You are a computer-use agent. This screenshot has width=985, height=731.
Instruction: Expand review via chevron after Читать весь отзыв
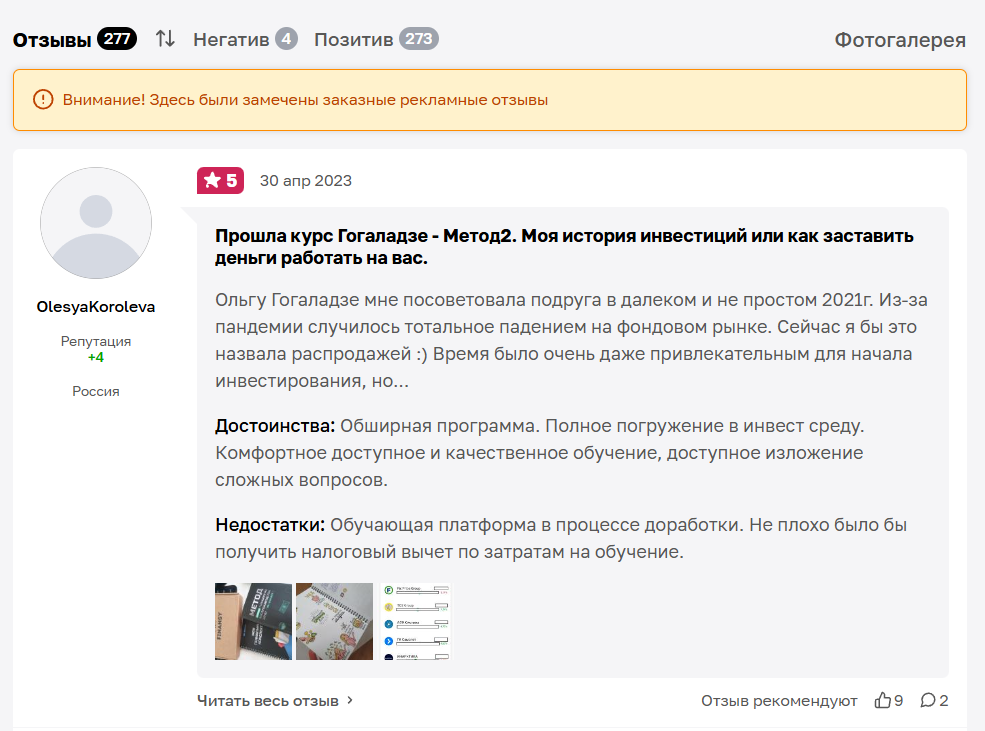(x=350, y=700)
